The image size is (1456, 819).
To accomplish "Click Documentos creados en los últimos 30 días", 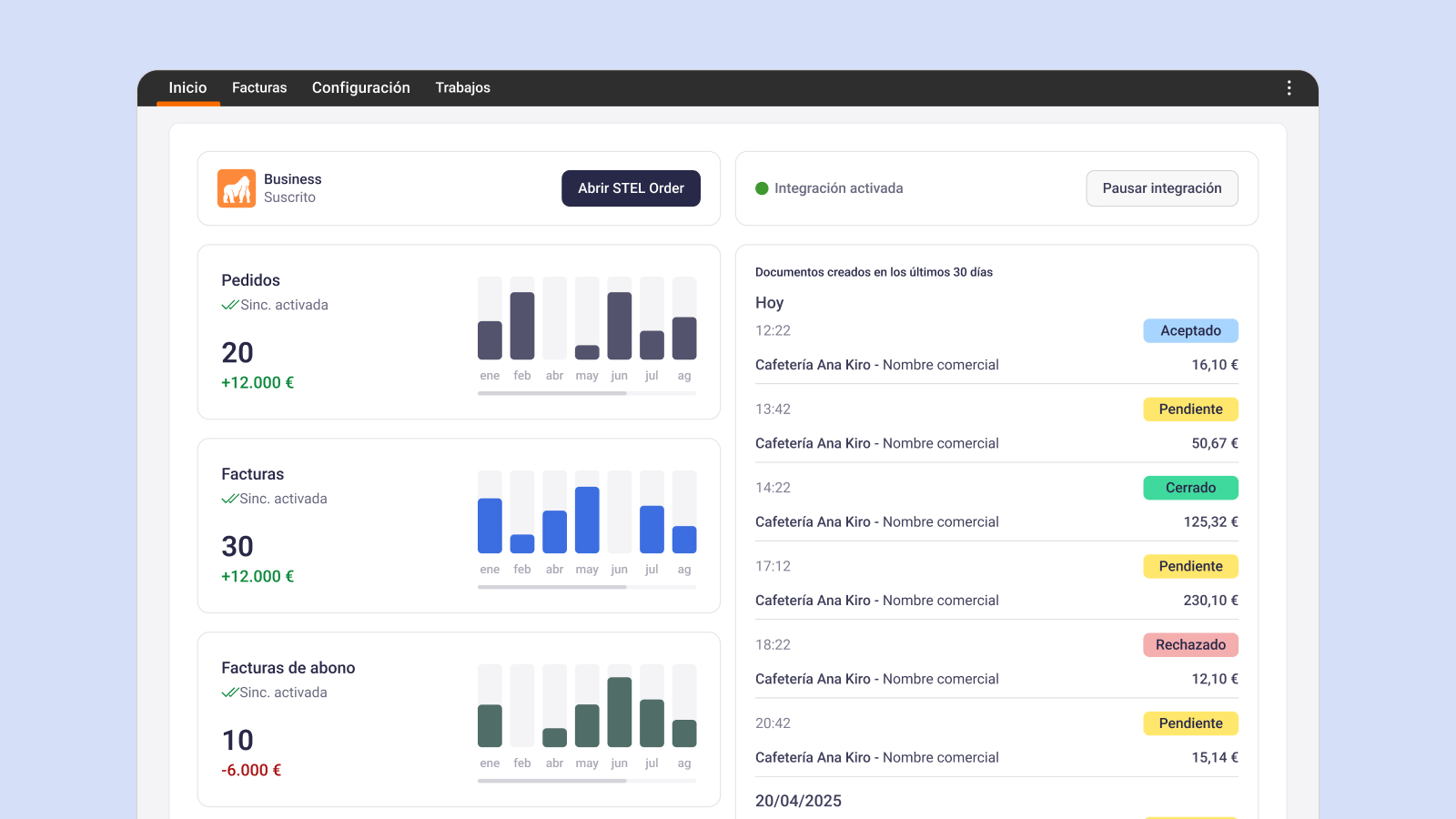I will coord(874,272).
